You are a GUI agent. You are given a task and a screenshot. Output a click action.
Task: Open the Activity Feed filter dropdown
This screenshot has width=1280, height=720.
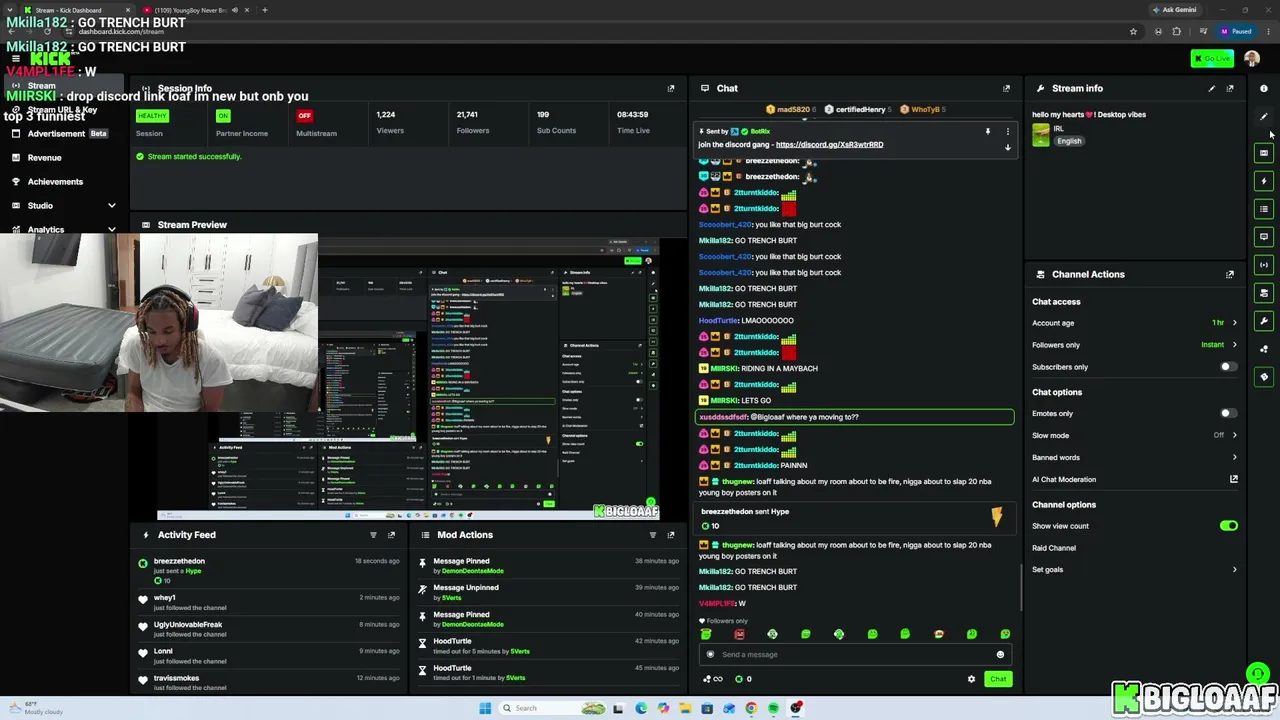click(x=373, y=535)
